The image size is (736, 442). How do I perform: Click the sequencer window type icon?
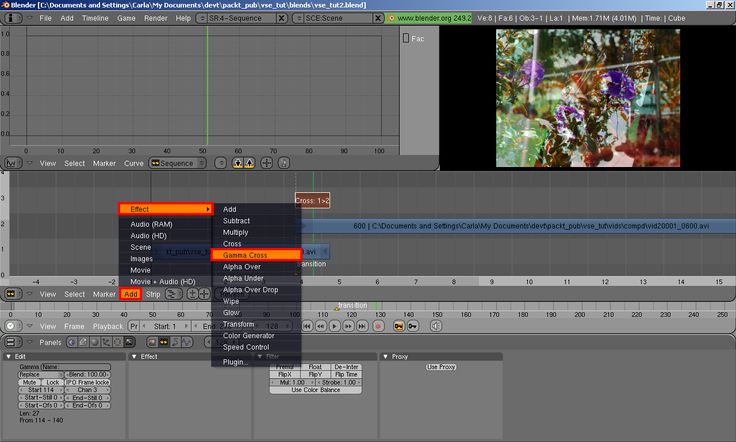[x=11, y=294]
